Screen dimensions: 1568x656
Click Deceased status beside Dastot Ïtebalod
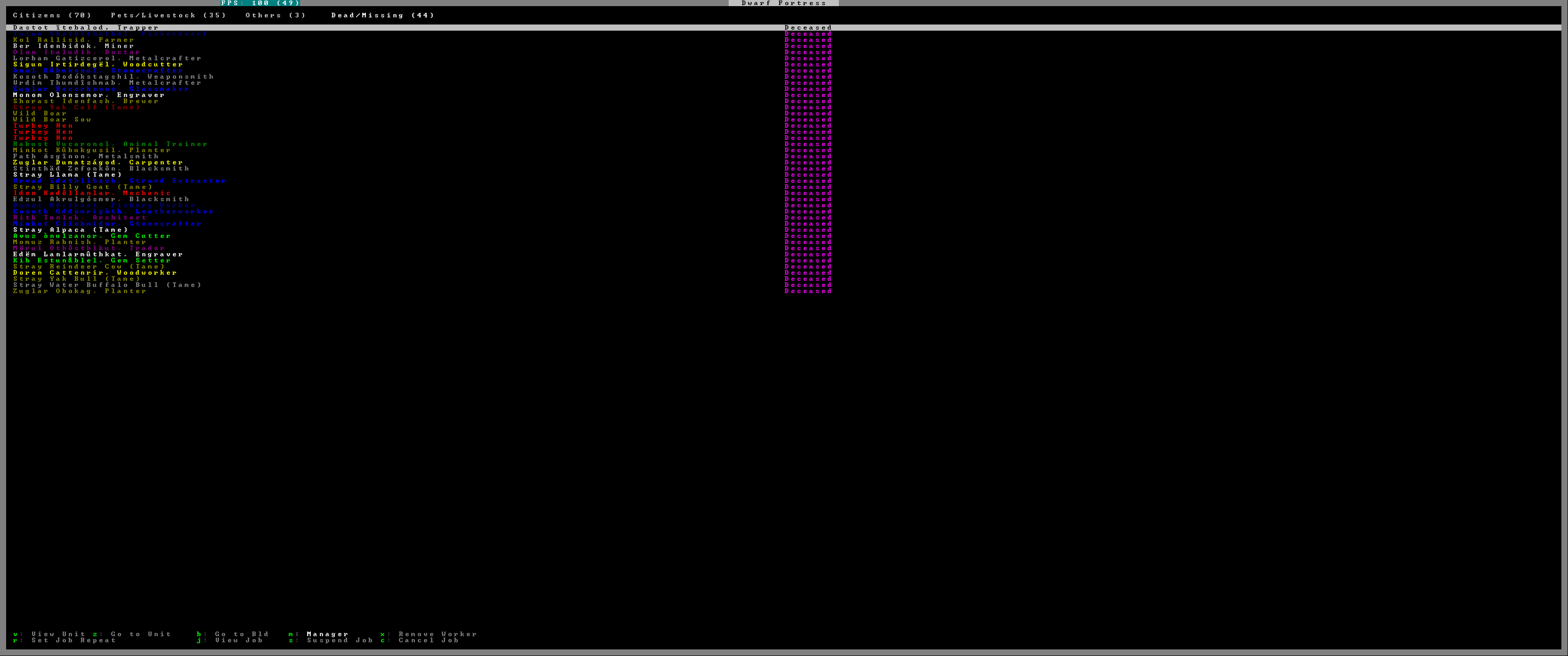[808, 27]
